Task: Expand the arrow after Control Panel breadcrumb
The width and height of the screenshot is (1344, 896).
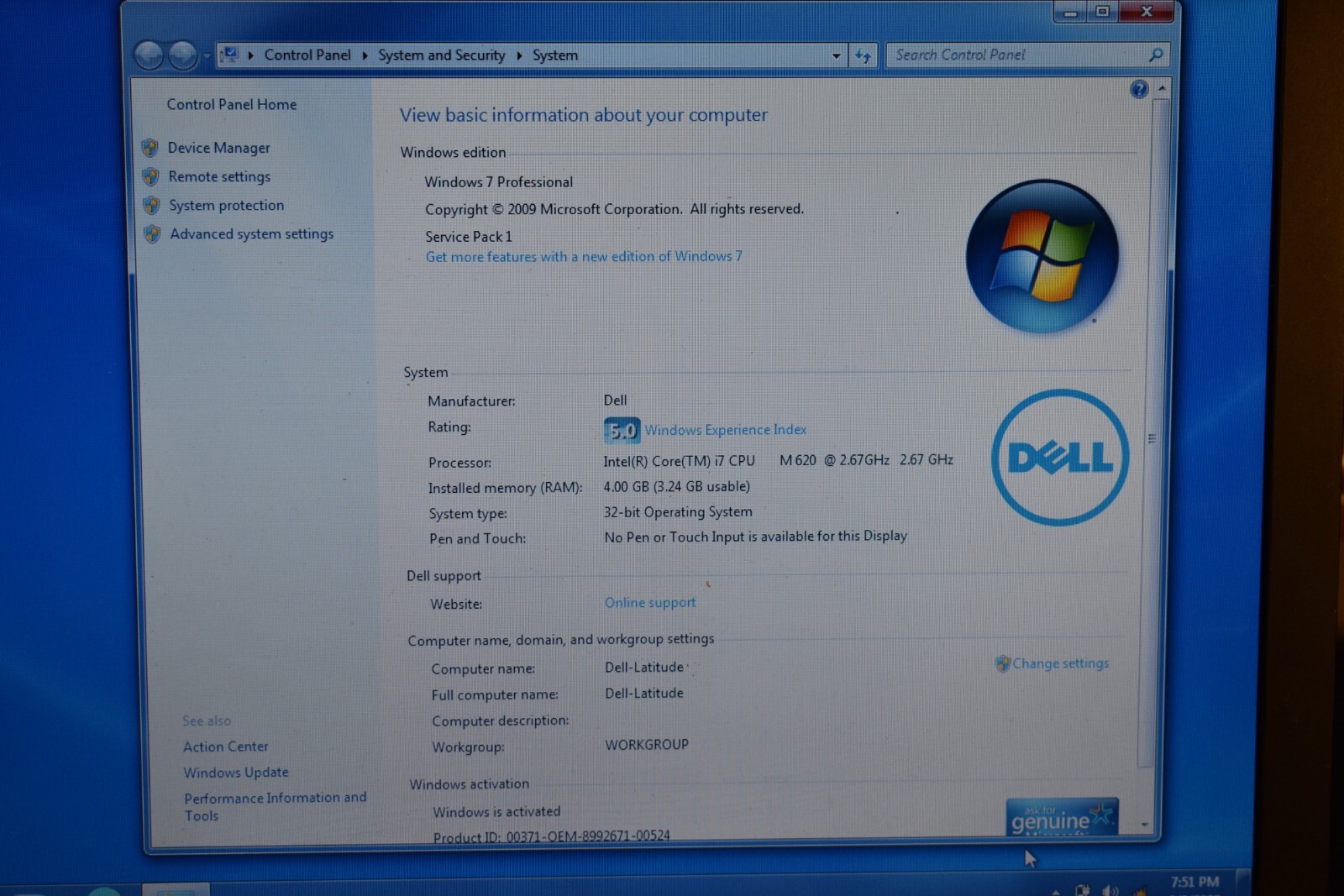Action: coord(365,55)
